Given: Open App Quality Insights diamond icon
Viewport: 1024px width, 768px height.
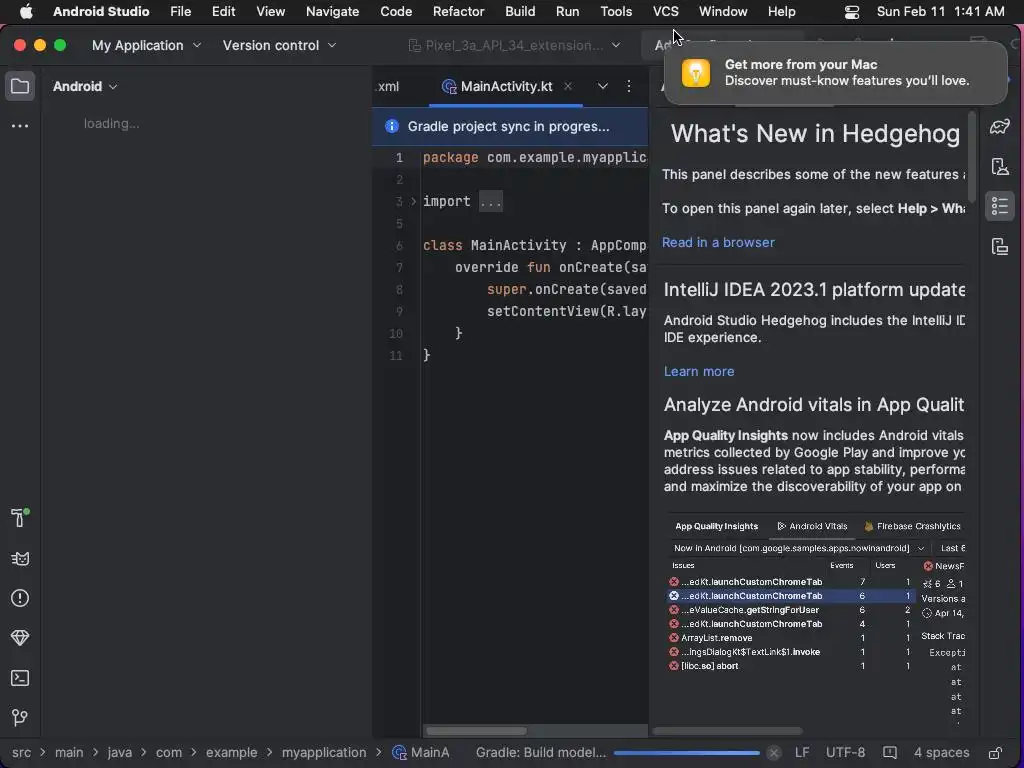Looking at the screenshot, I should (20, 638).
